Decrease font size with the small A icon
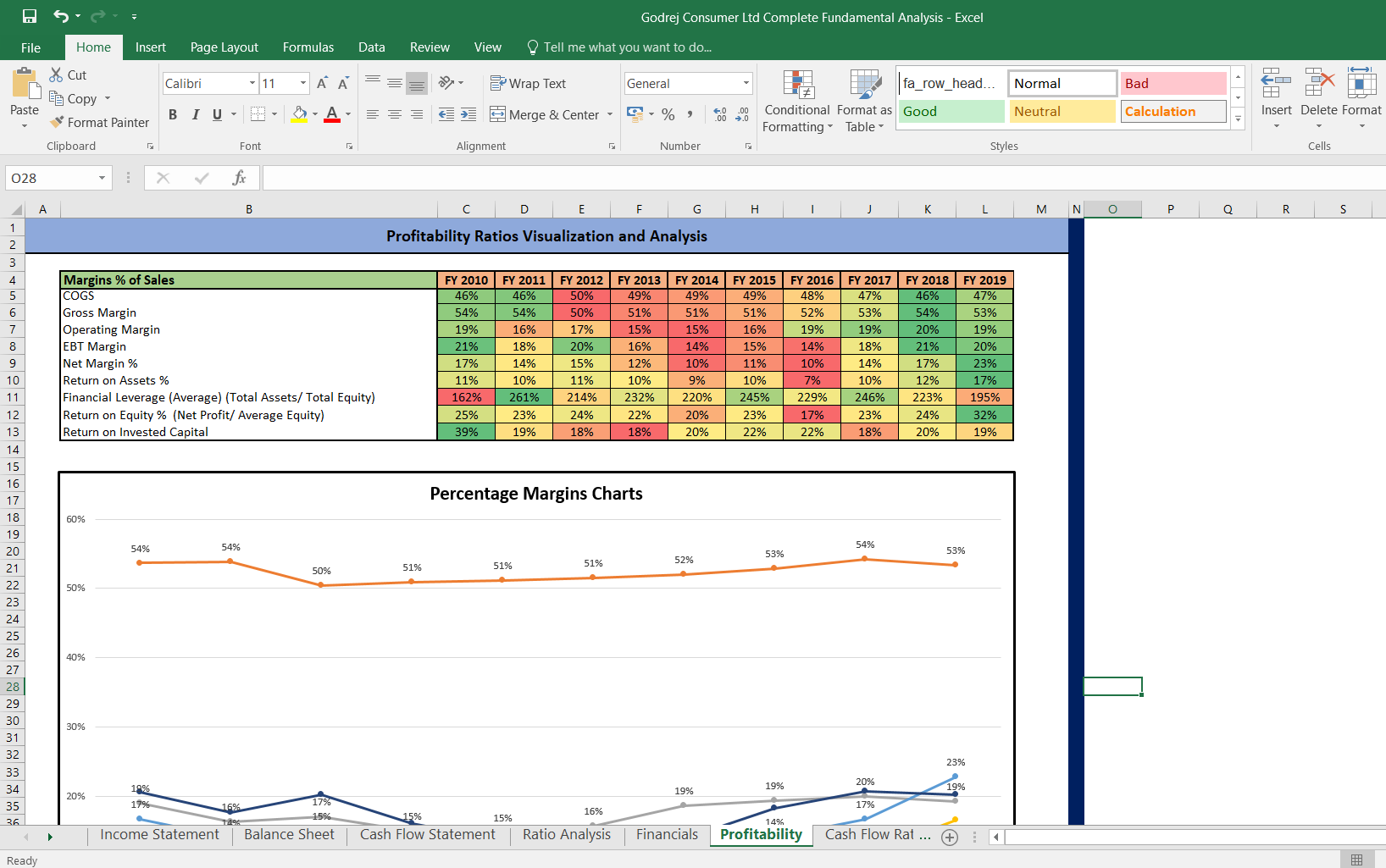Viewport: 1386px width, 868px height. coord(343,83)
